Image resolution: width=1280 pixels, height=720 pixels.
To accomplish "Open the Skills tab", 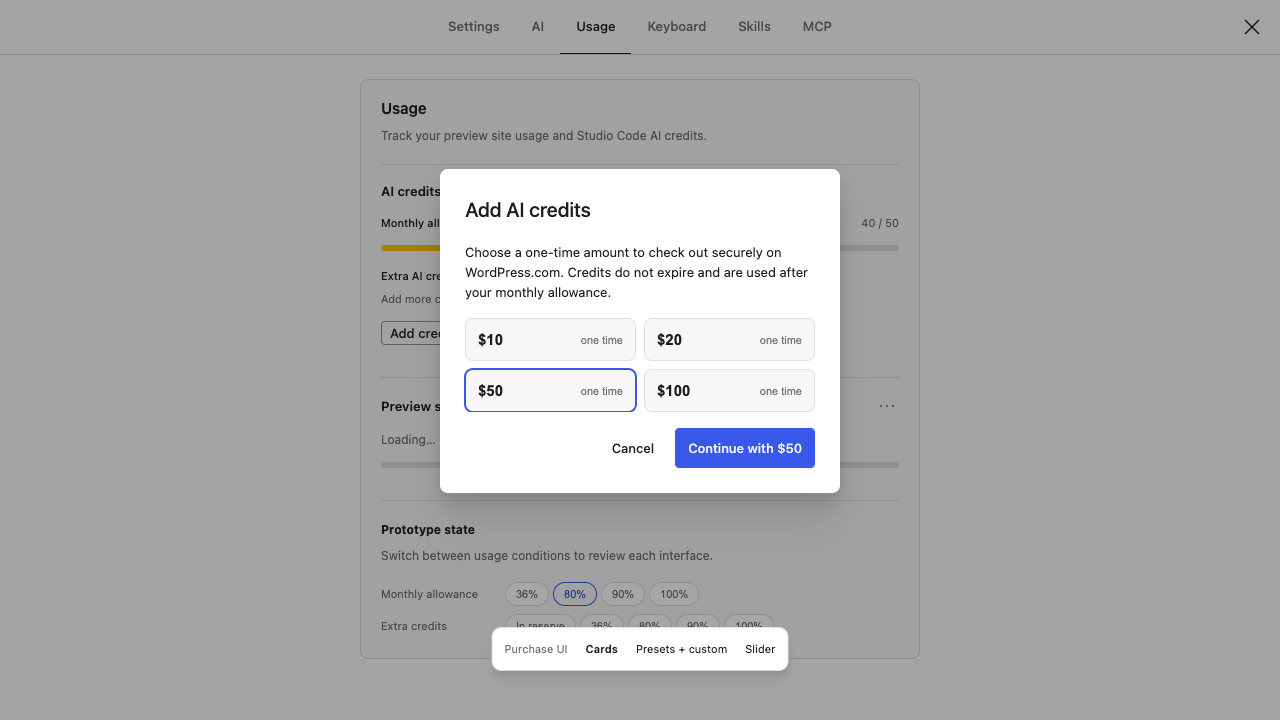I will 755,27.
